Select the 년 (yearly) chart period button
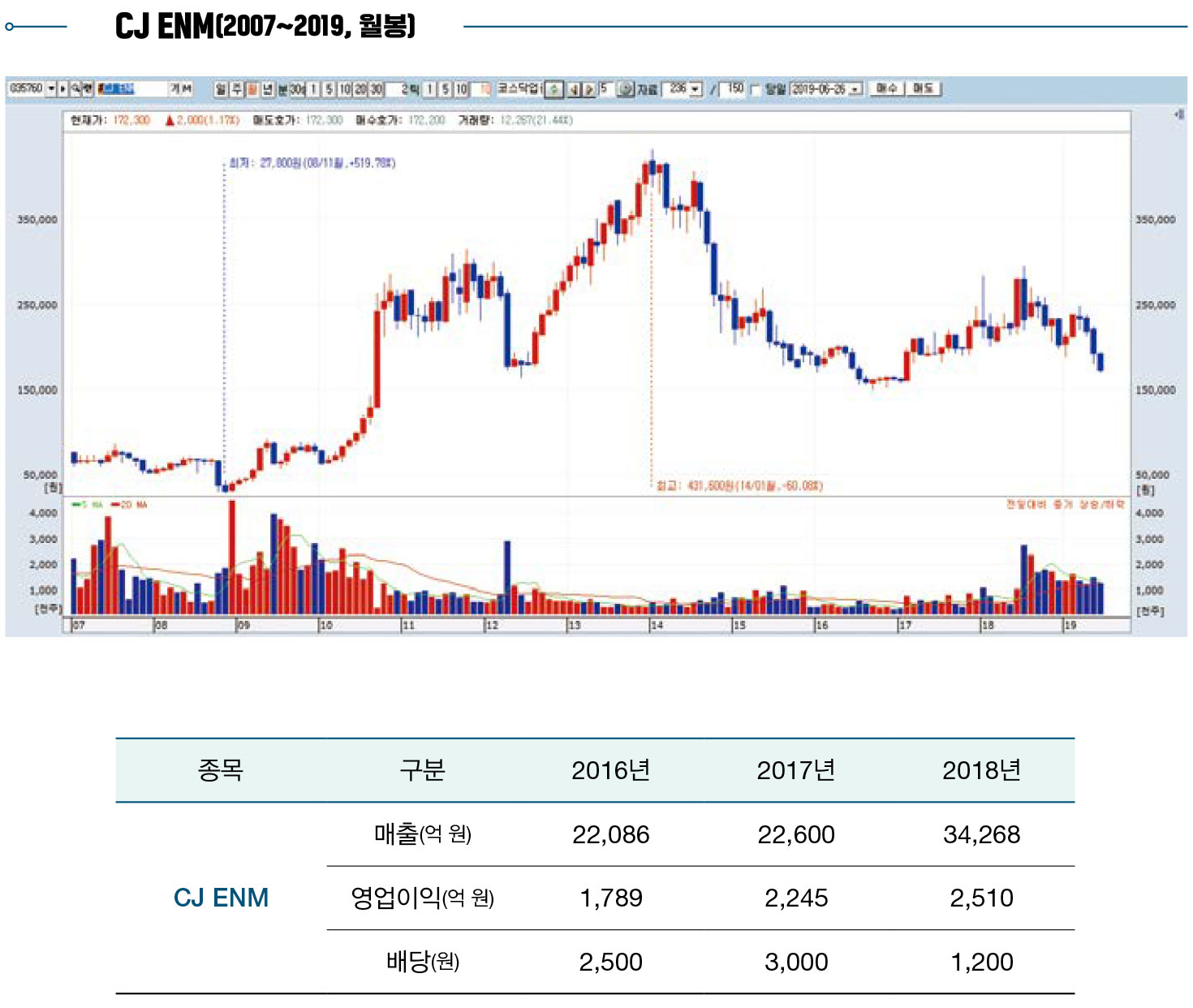Viewport: 1193px width, 1008px height. point(268,89)
